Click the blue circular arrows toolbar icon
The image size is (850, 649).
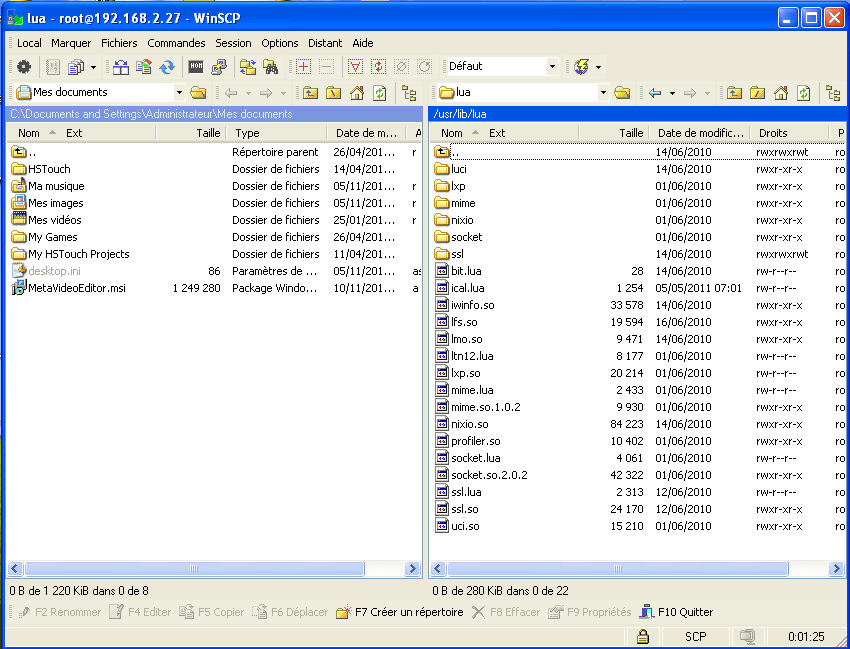(x=167, y=67)
